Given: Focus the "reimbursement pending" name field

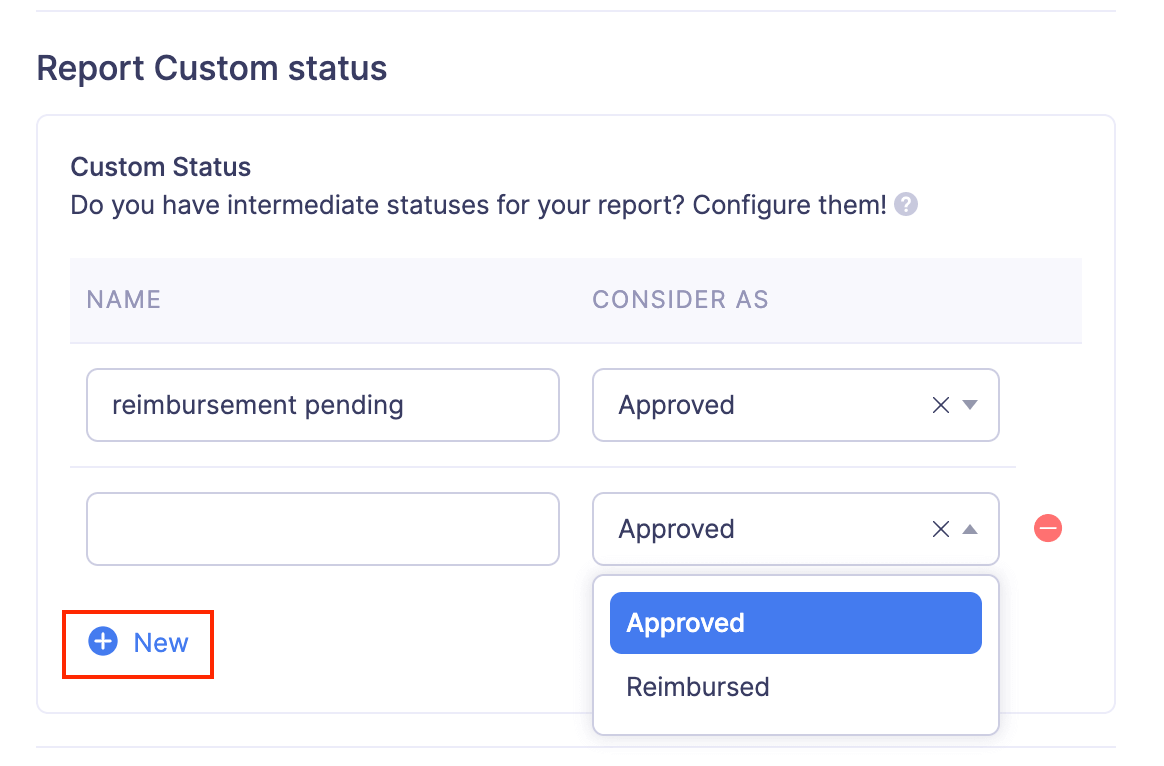Looking at the screenshot, I should (x=322, y=405).
